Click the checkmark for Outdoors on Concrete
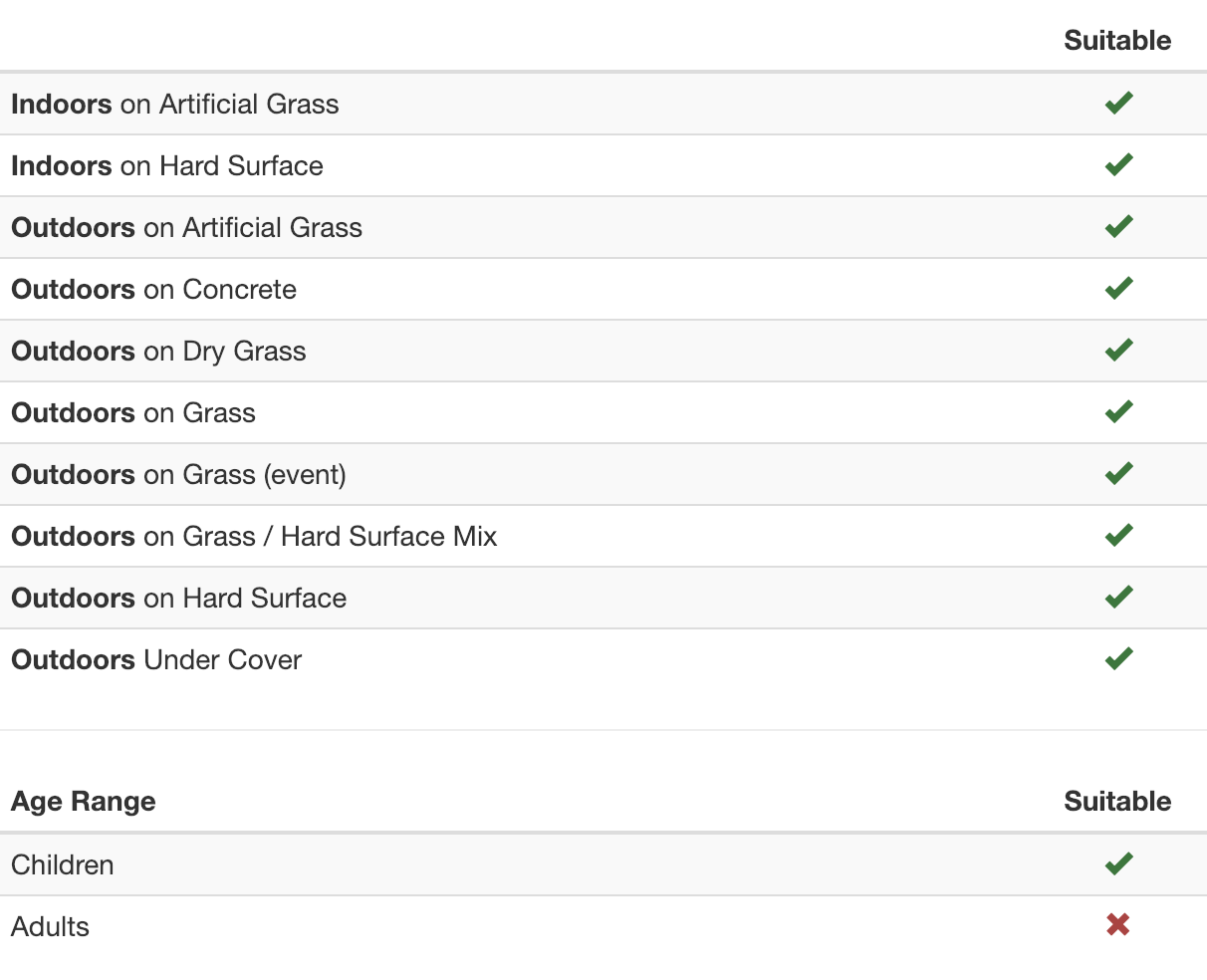Screen dimensions: 1207x980 pyautogui.click(x=1118, y=288)
